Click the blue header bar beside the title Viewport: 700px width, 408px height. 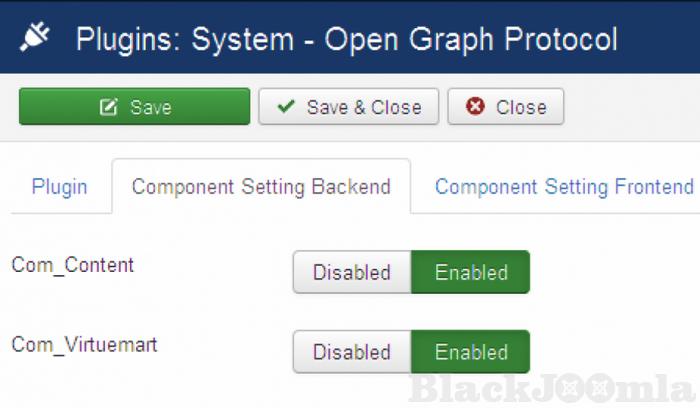point(660,40)
